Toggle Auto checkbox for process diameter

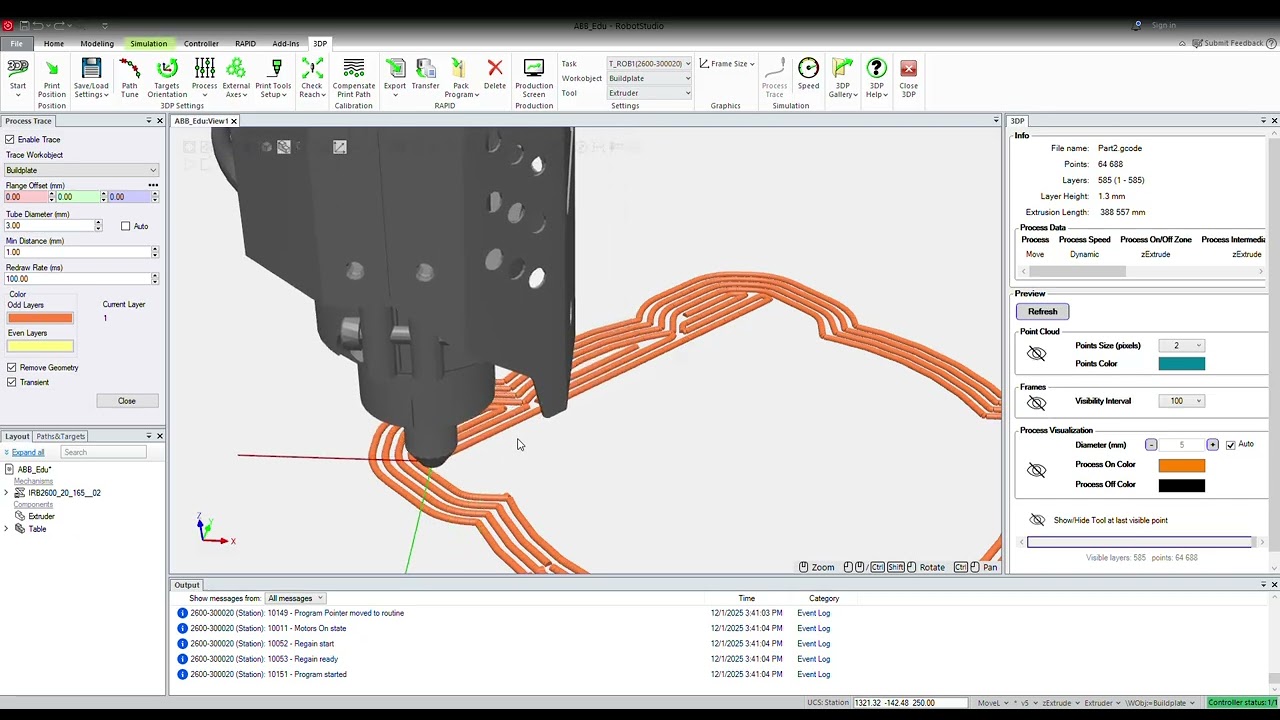tap(1230, 445)
